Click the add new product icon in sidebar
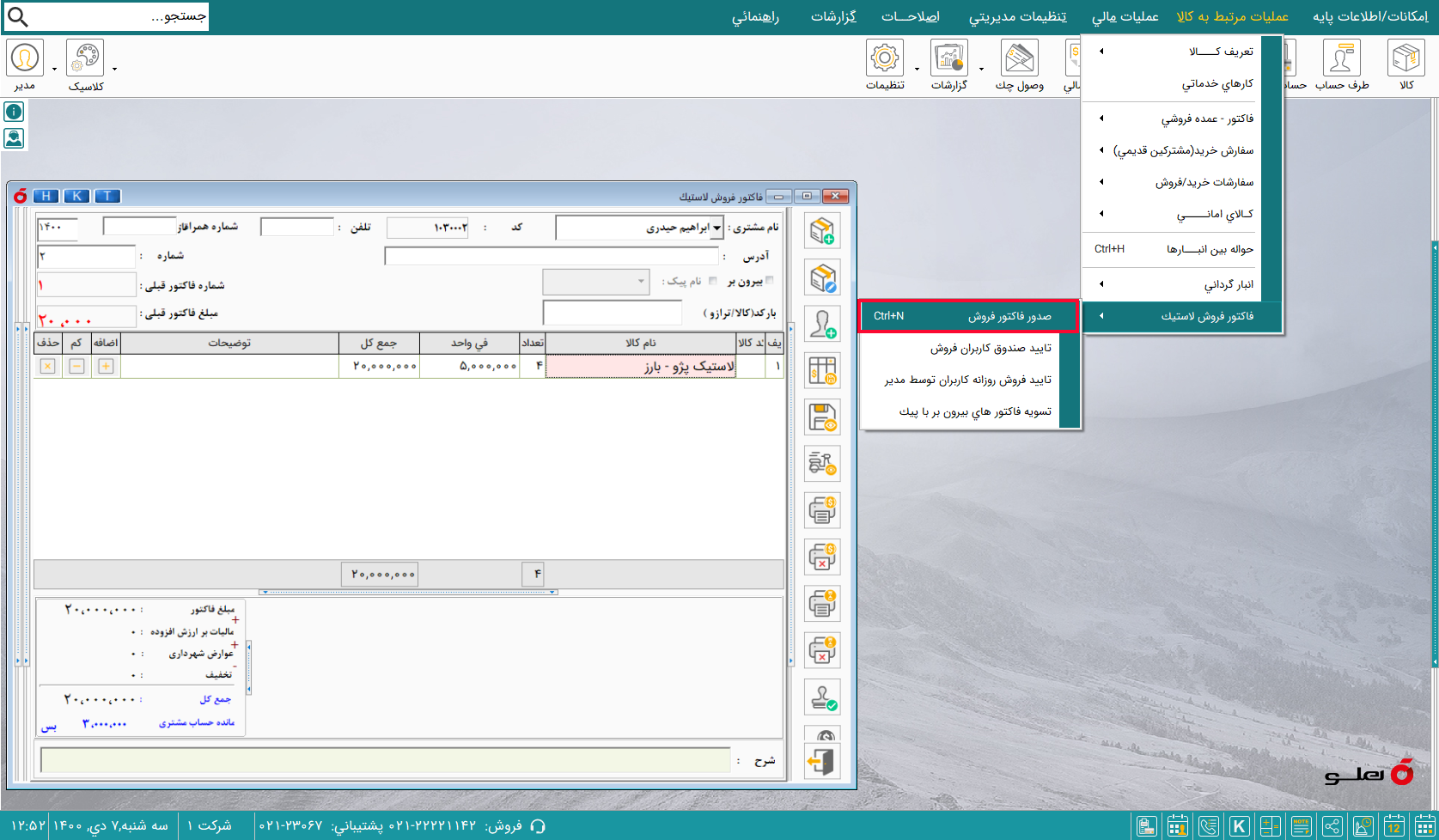Screen dimensions: 1439x840 coord(822,231)
